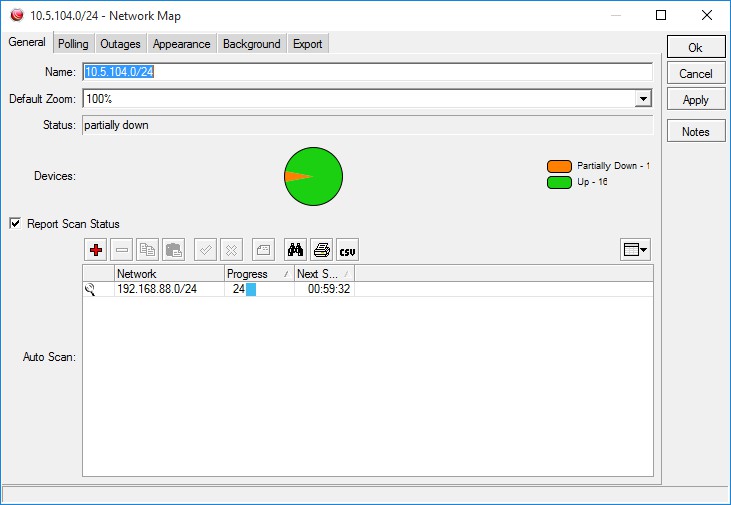Click the checkmark Enable icon

pyautogui.click(x=206, y=250)
